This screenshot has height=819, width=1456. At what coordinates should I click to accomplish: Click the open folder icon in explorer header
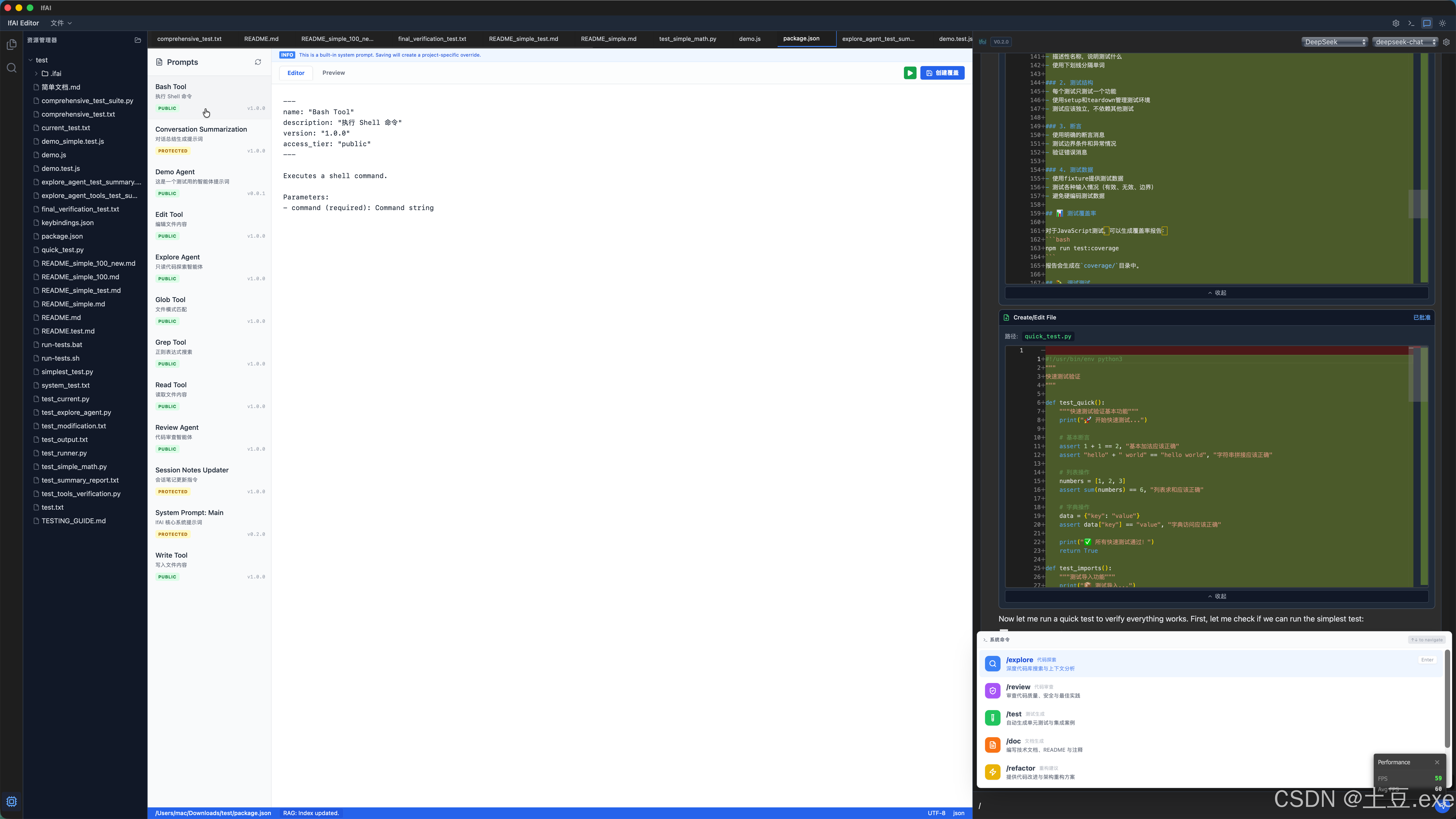click(137, 40)
